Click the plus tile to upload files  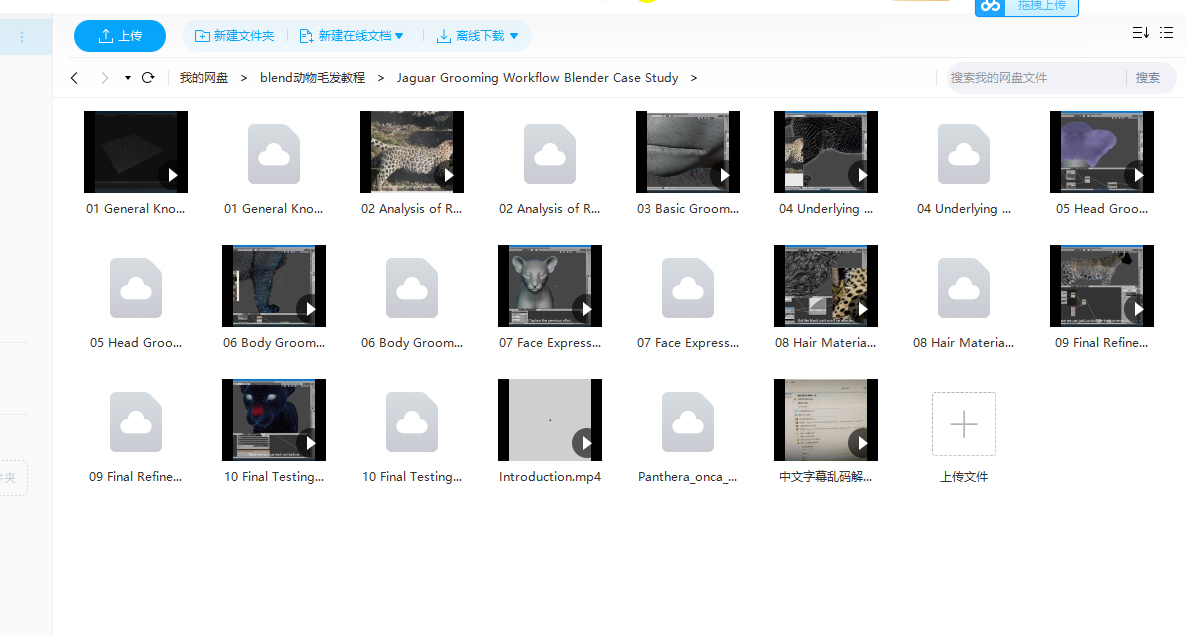[964, 423]
